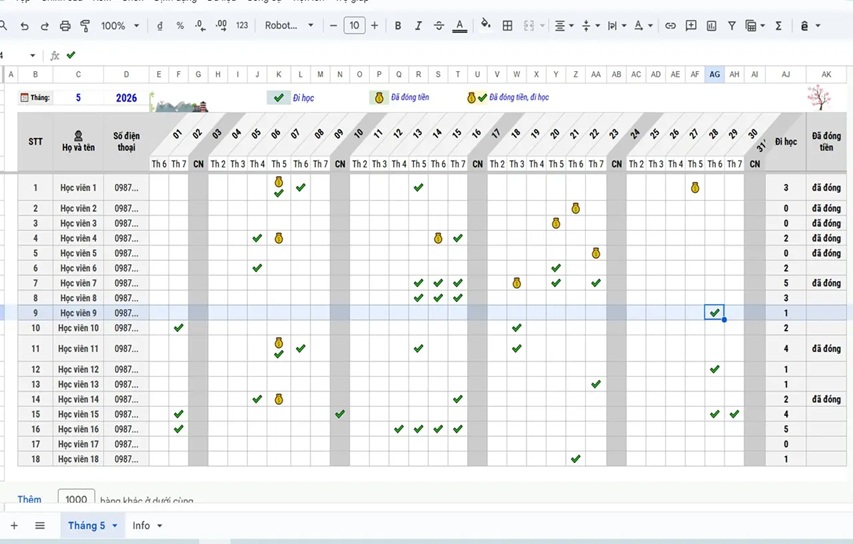
Task: Click the rows count field showing 1000
Action: [x=76, y=499]
